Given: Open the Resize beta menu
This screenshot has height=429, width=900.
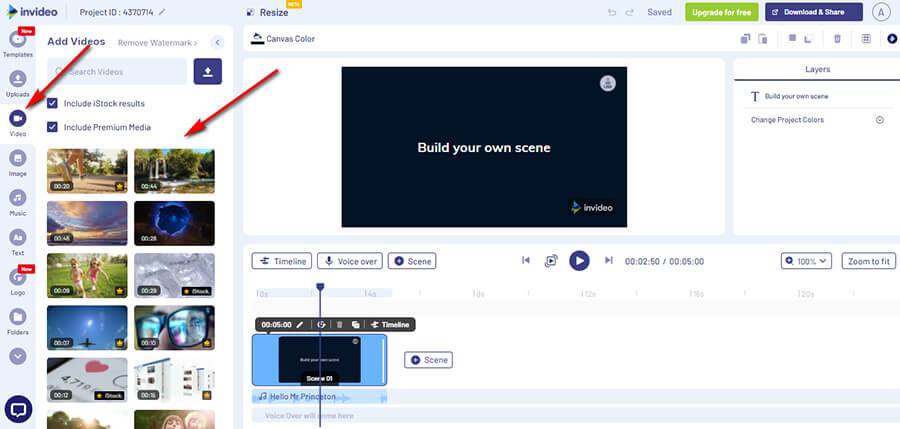Looking at the screenshot, I should [266, 13].
